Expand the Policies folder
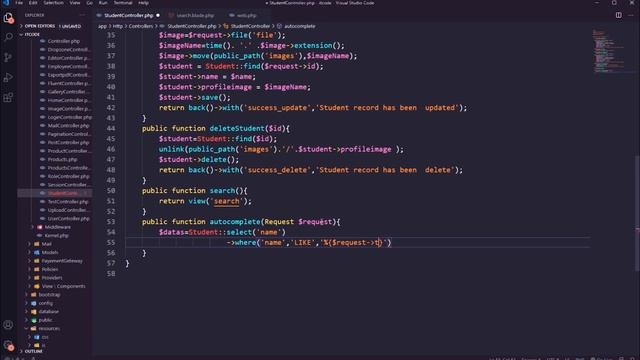640x360 pixels. point(29,269)
